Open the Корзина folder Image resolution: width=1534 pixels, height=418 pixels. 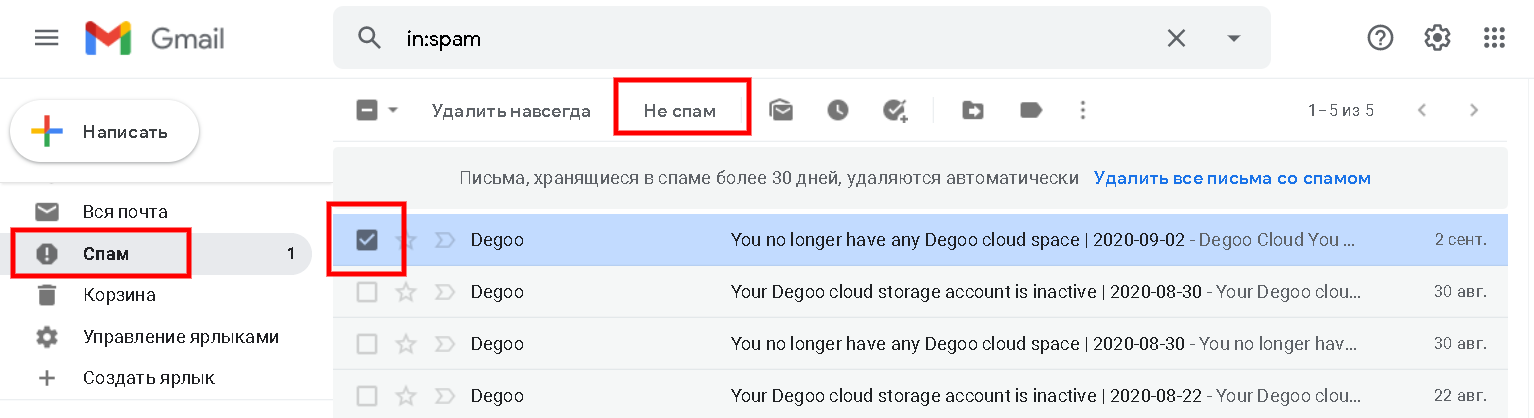click(119, 295)
